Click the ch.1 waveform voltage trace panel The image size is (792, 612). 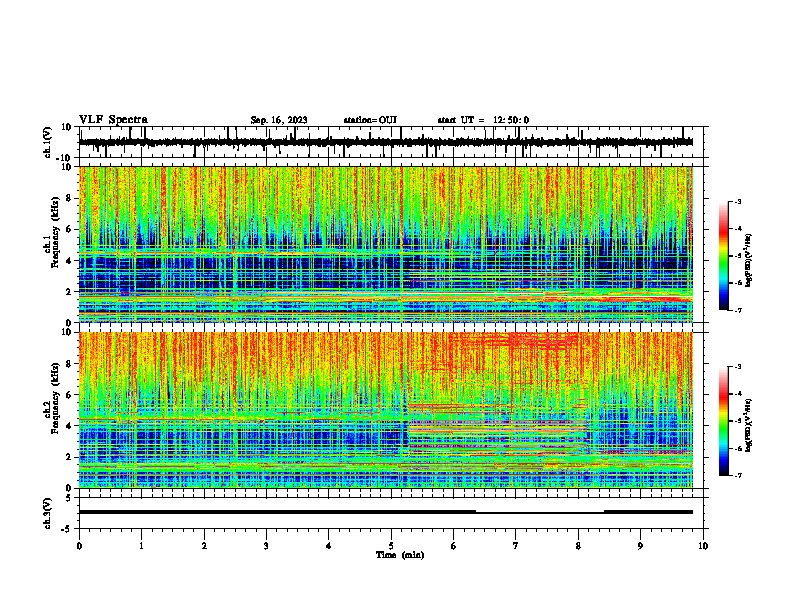point(391,142)
